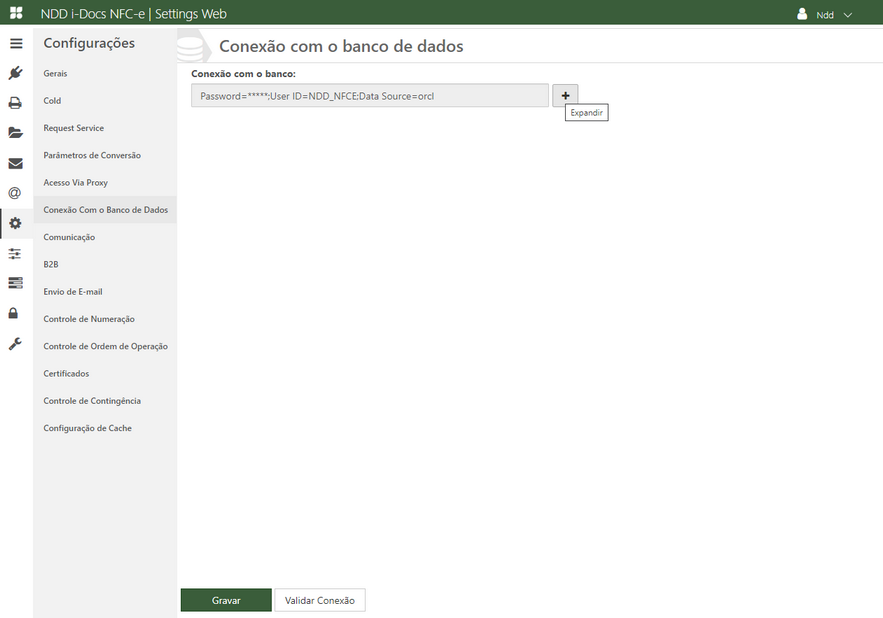The height and width of the screenshot is (618, 883).
Task: Click the Ndd user avatar icon
Action: click(800, 13)
